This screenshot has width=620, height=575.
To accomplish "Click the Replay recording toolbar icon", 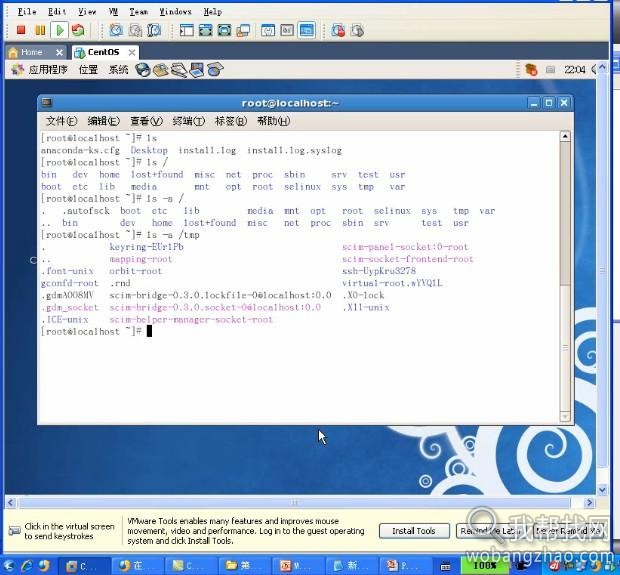I will tap(357, 30).
